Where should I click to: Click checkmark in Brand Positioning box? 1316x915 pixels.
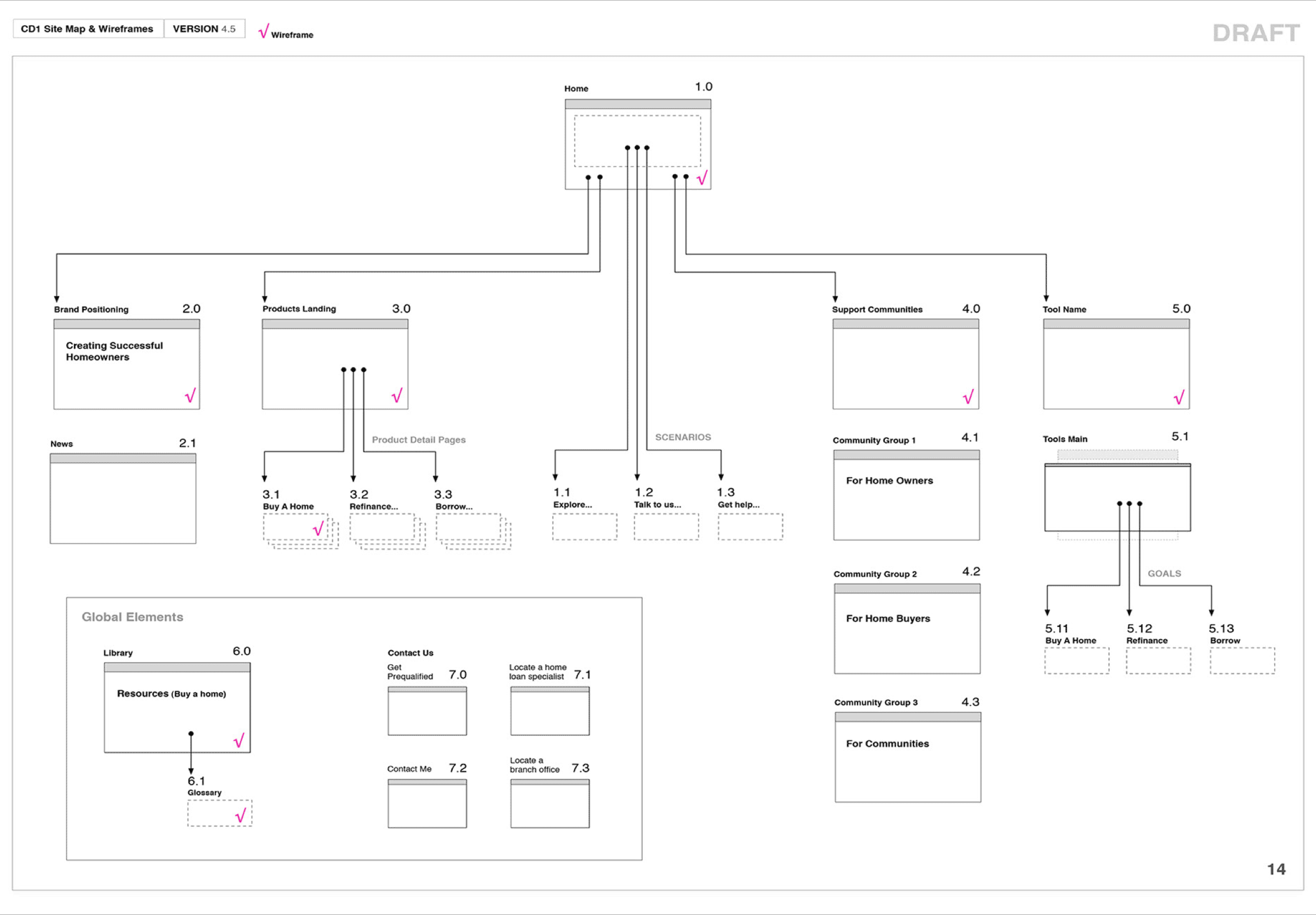190,396
